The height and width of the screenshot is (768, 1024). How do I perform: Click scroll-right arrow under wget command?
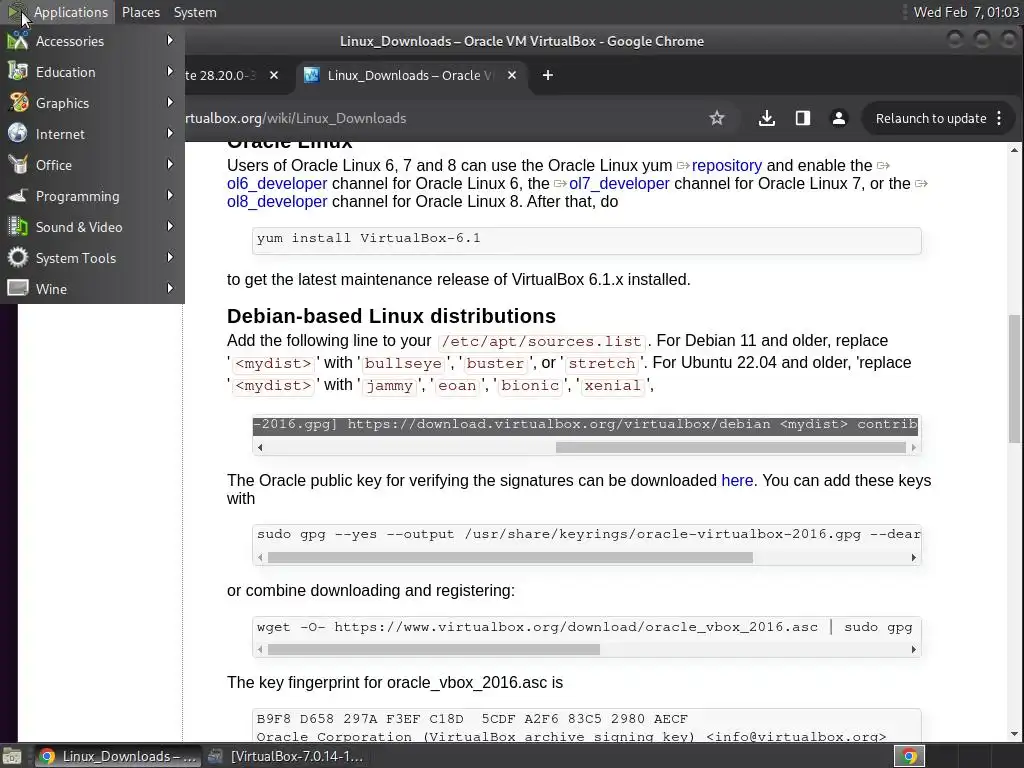(914, 650)
